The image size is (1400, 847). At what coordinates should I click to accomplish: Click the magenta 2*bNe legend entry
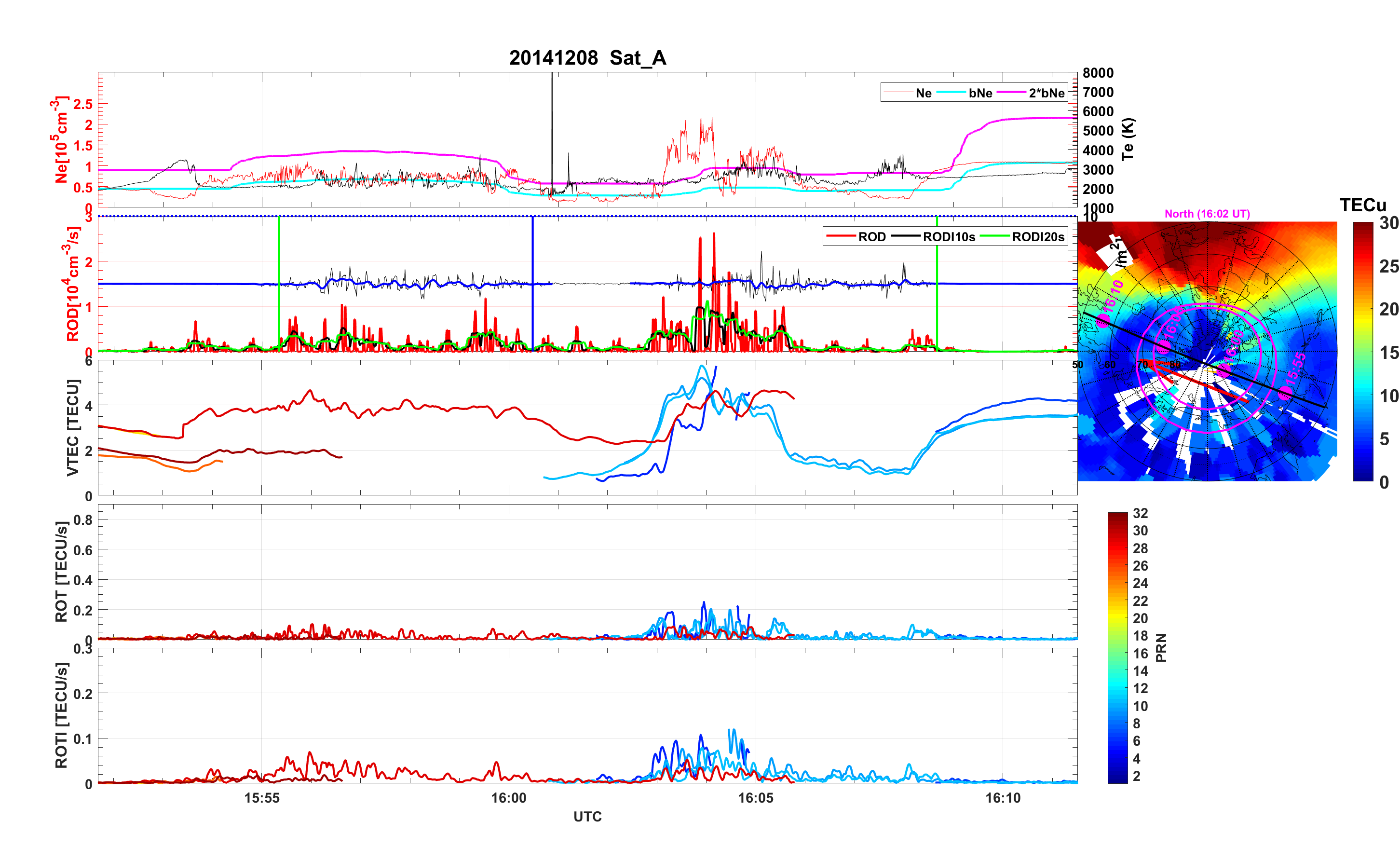coord(1011,93)
